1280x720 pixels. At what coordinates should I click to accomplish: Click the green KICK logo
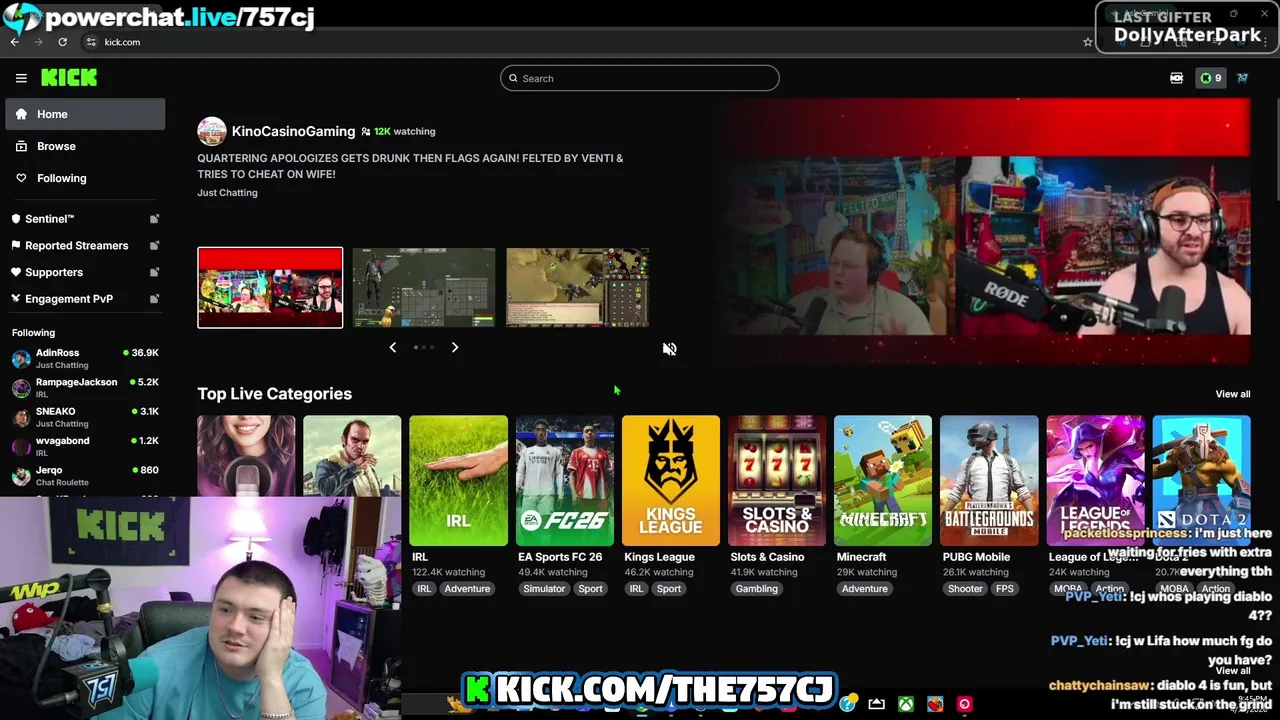coord(69,78)
